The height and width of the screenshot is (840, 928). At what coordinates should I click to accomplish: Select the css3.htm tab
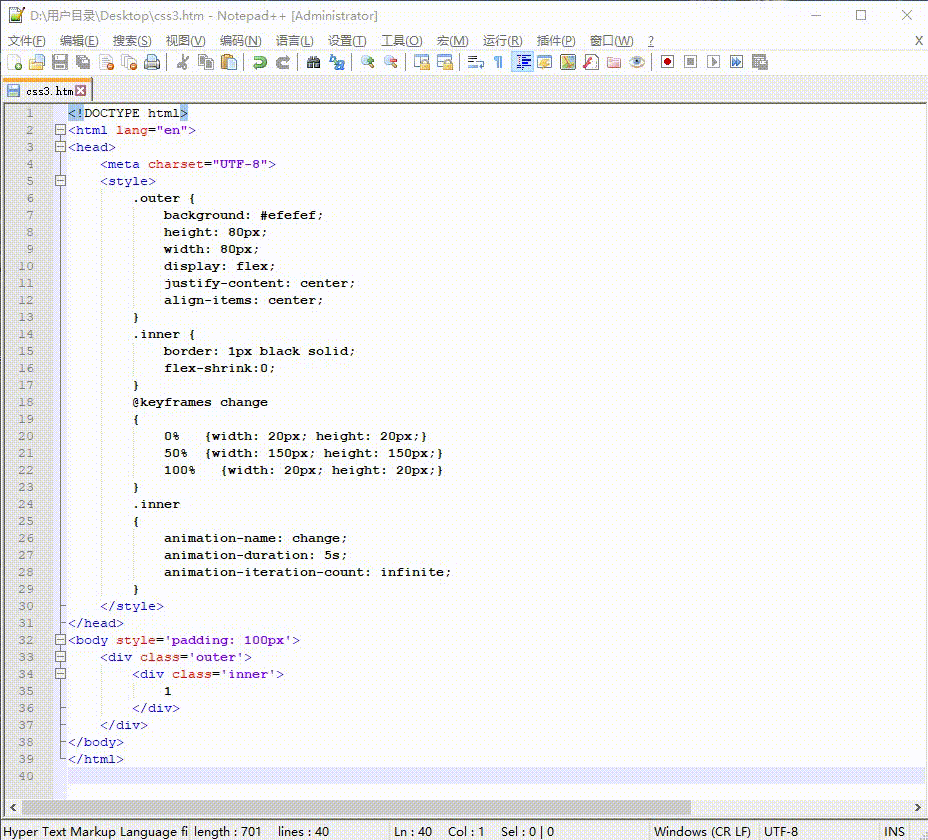(x=46, y=91)
